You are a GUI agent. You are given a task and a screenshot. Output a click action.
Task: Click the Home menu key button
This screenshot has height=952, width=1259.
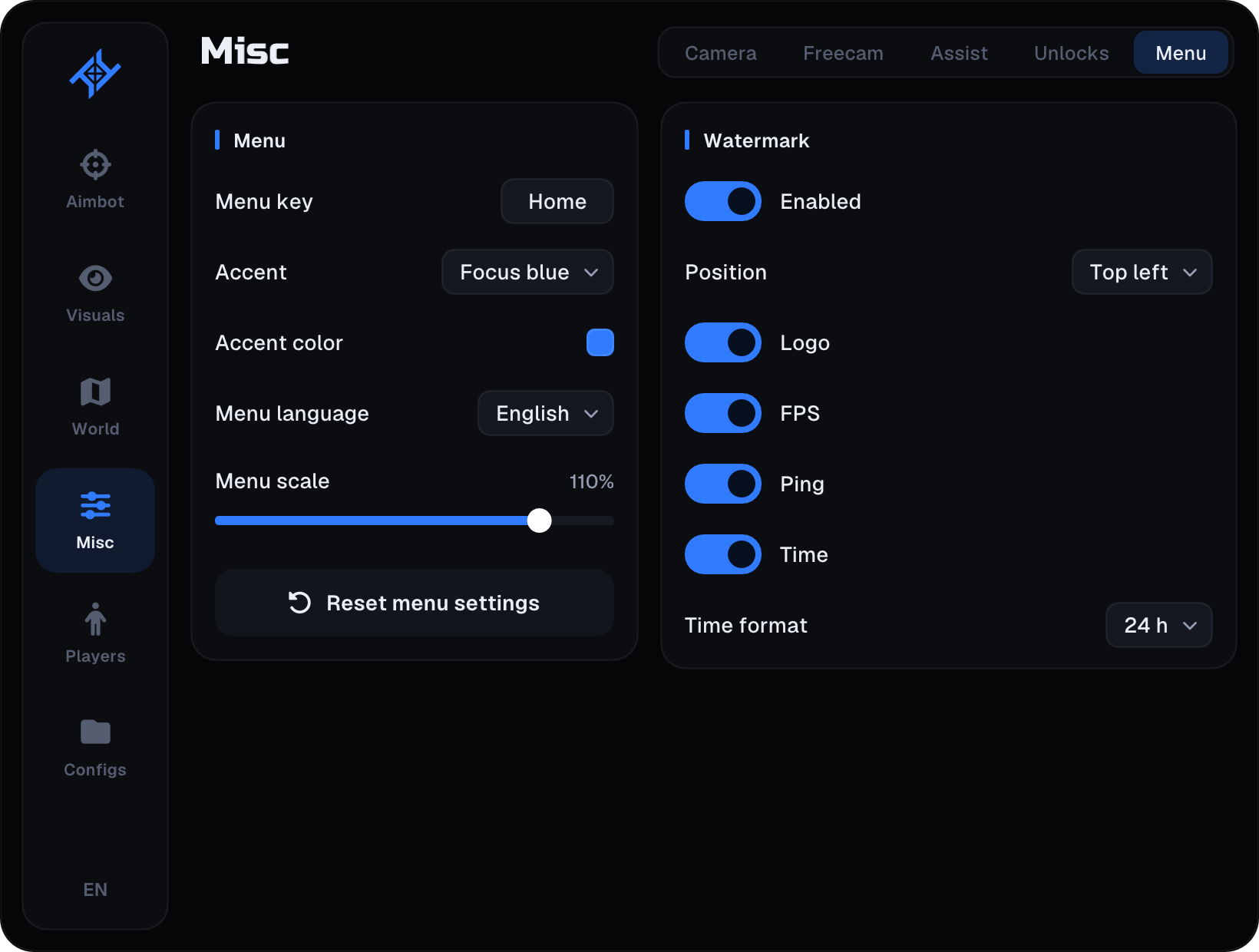pyautogui.click(x=557, y=201)
